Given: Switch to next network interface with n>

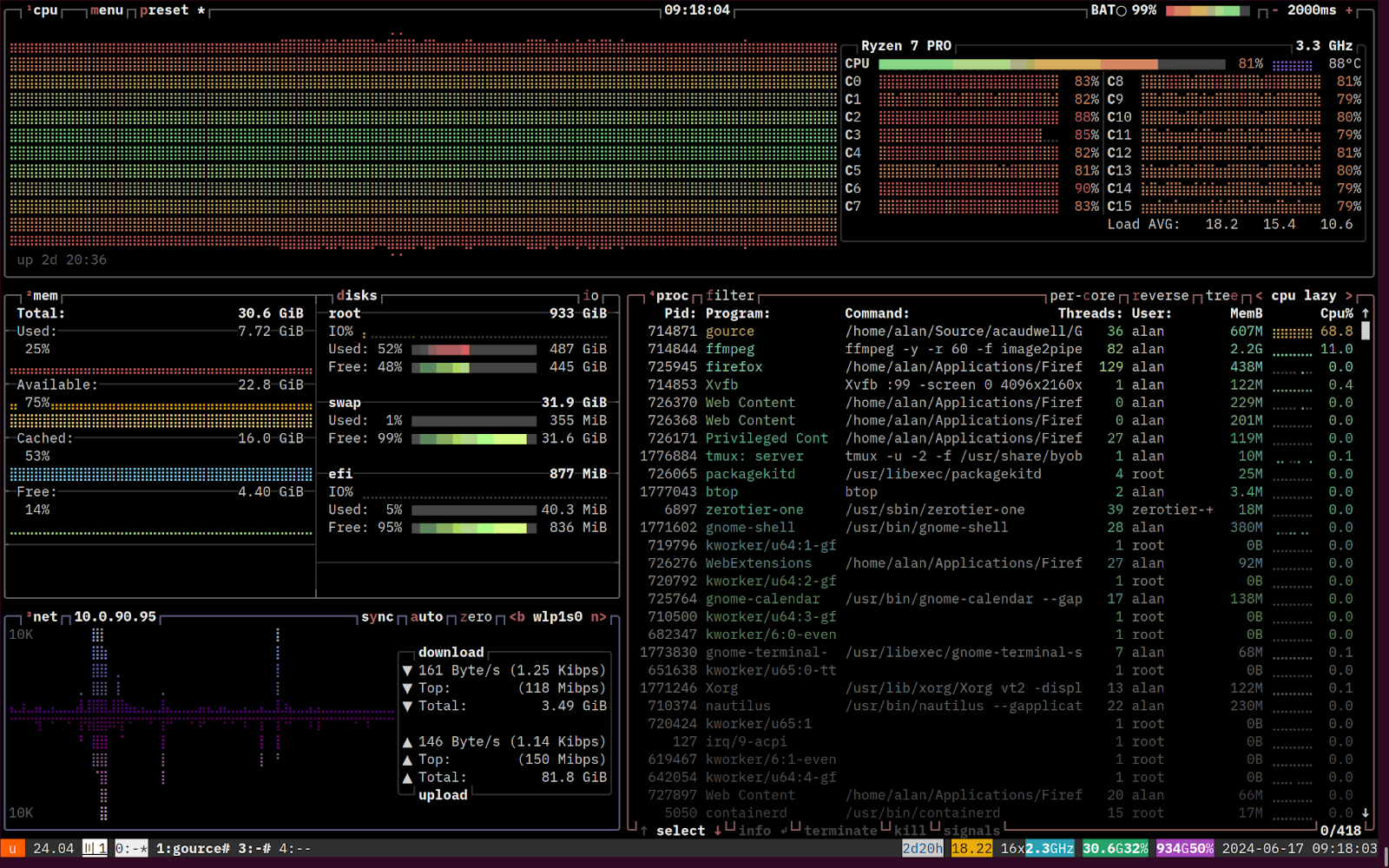Looking at the screenshot, I should tap(599, 617).
